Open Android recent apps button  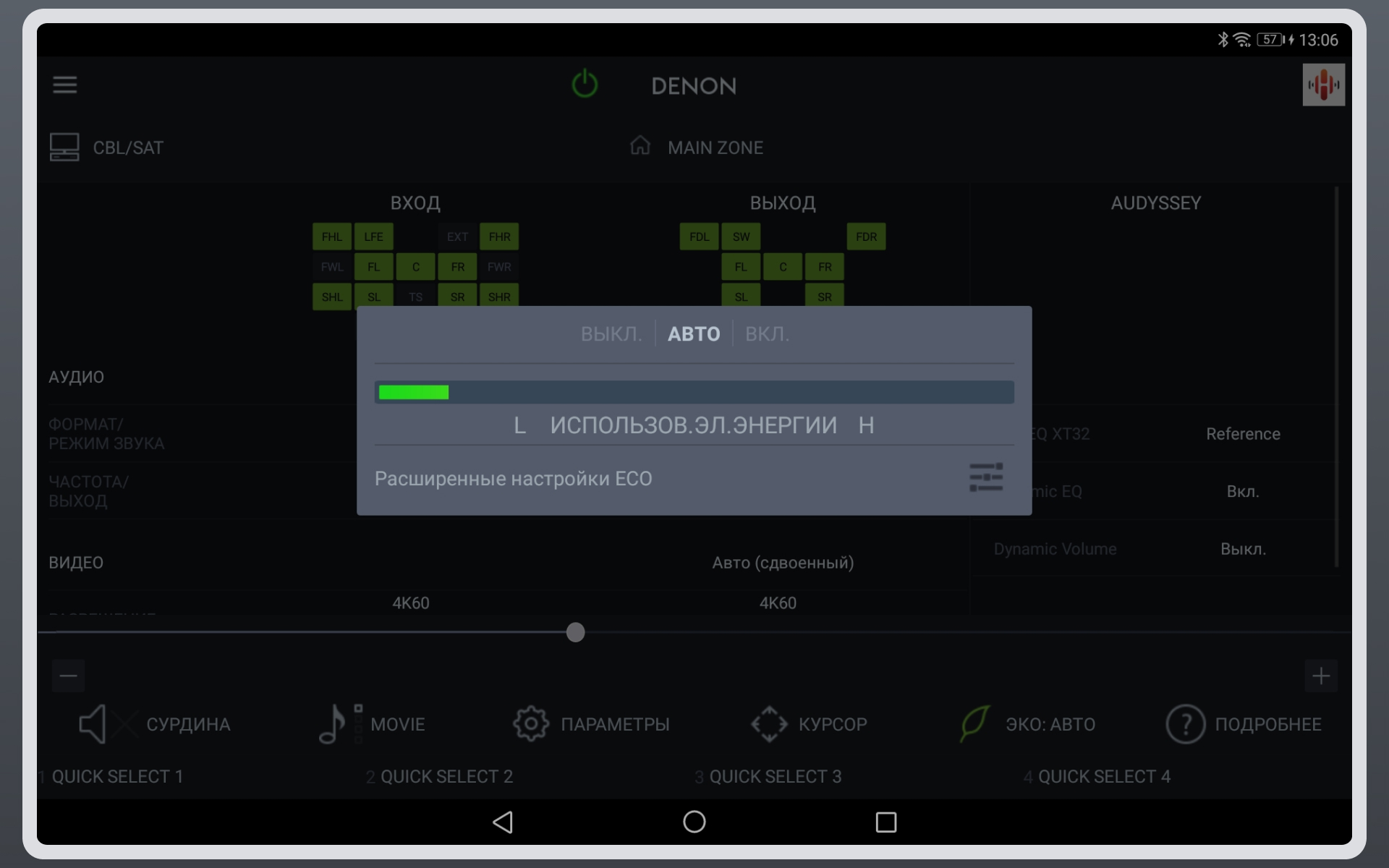[x=886, y=822]
